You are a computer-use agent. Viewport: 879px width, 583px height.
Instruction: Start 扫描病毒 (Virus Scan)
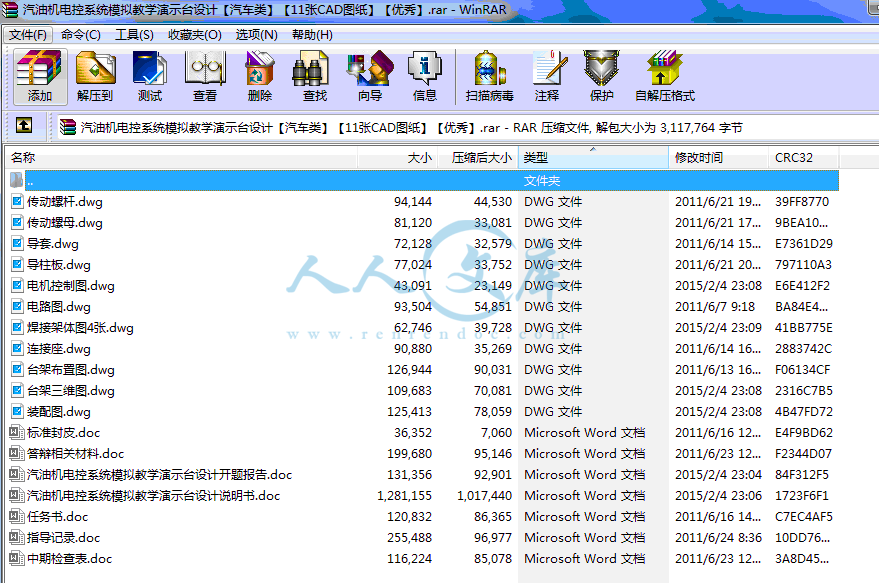(489, 76)
